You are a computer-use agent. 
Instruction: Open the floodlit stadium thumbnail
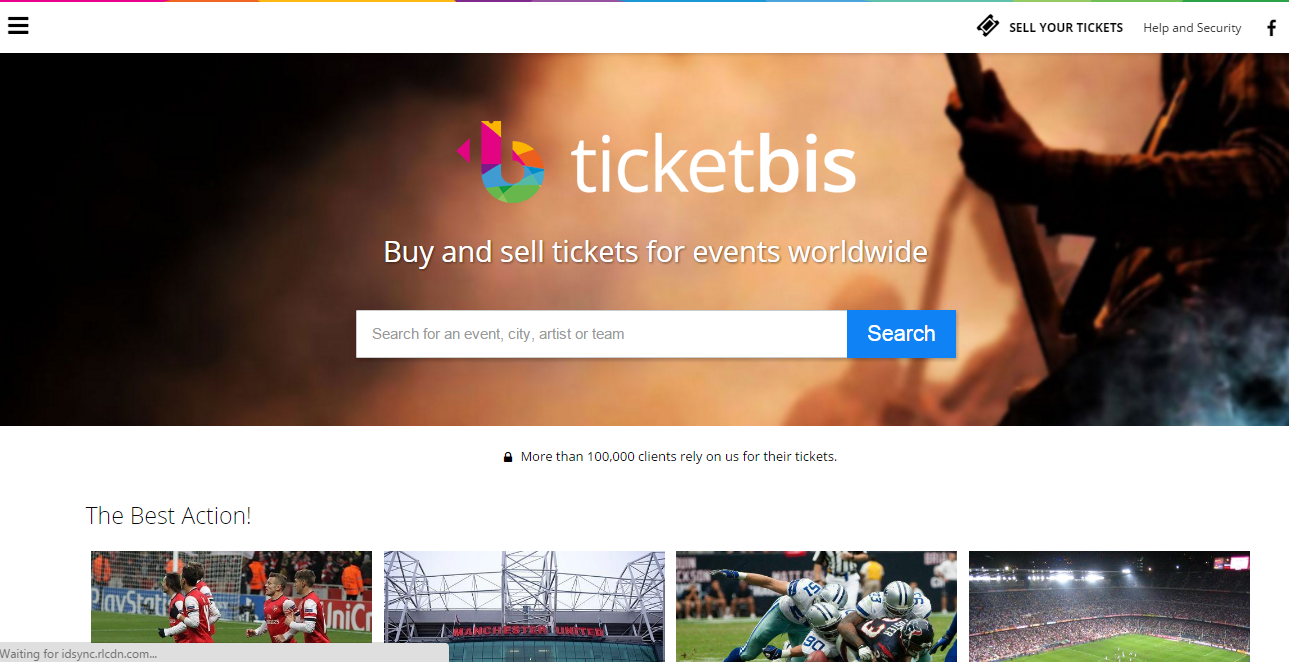(1109, 606)
